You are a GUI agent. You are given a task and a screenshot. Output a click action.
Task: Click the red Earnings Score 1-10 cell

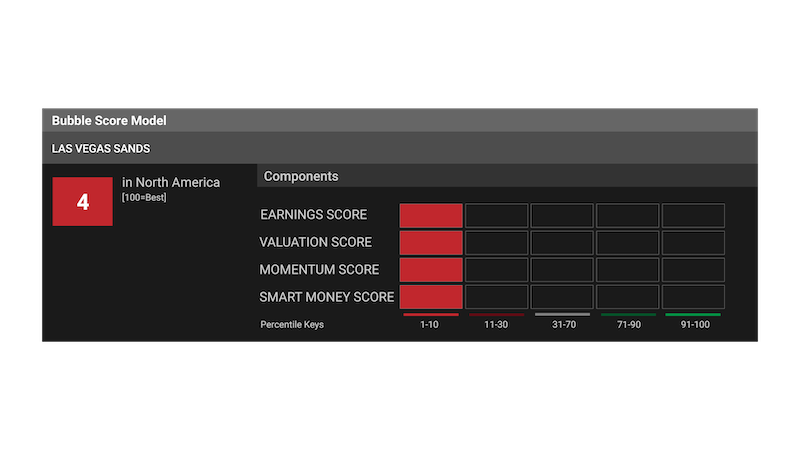[431, 215]
